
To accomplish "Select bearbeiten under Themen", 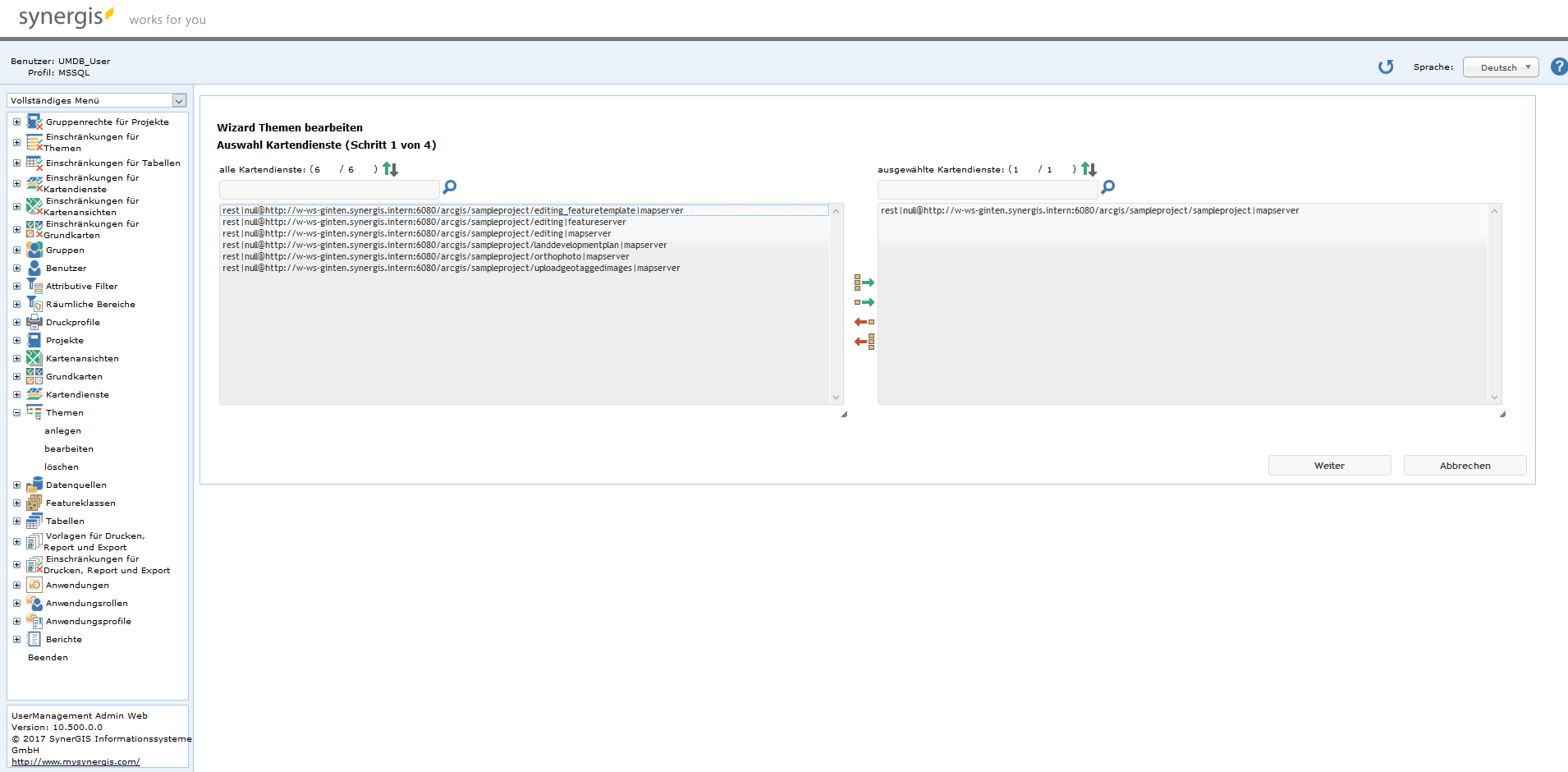I will pyautogui.click(x=69, y=448).
